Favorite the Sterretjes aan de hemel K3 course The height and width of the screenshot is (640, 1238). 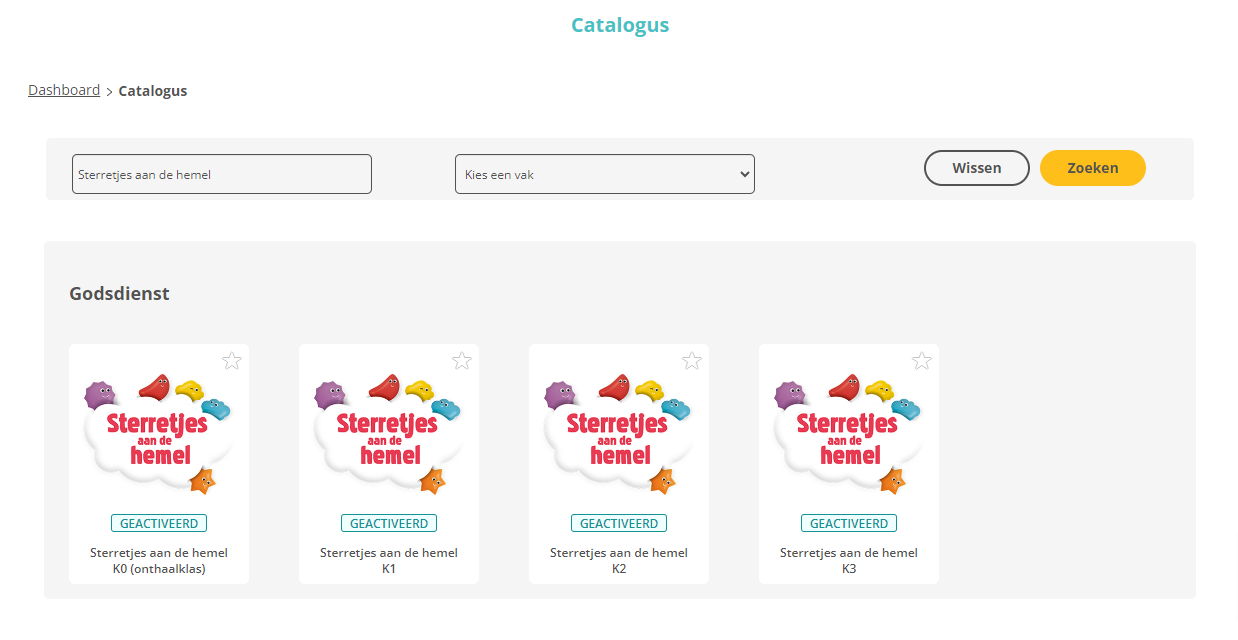pyautogui.click(x=921, y=360)
